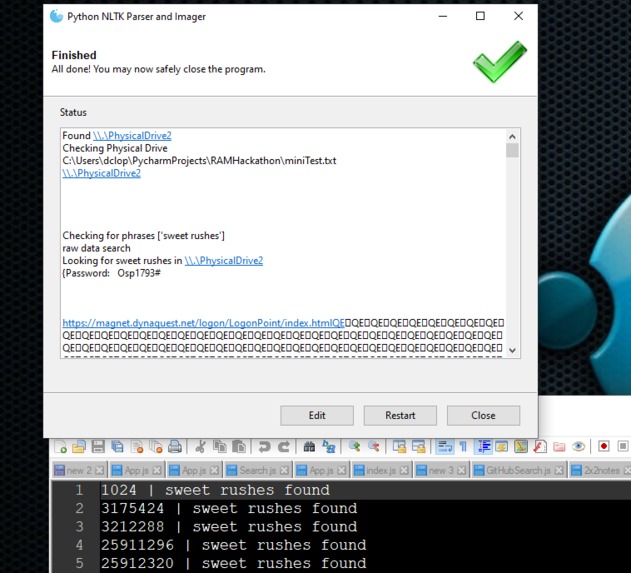Viewport: 631px width, 573px height.
Task: Click the Zoom In magnifier icon
Action: coord(354,447)
